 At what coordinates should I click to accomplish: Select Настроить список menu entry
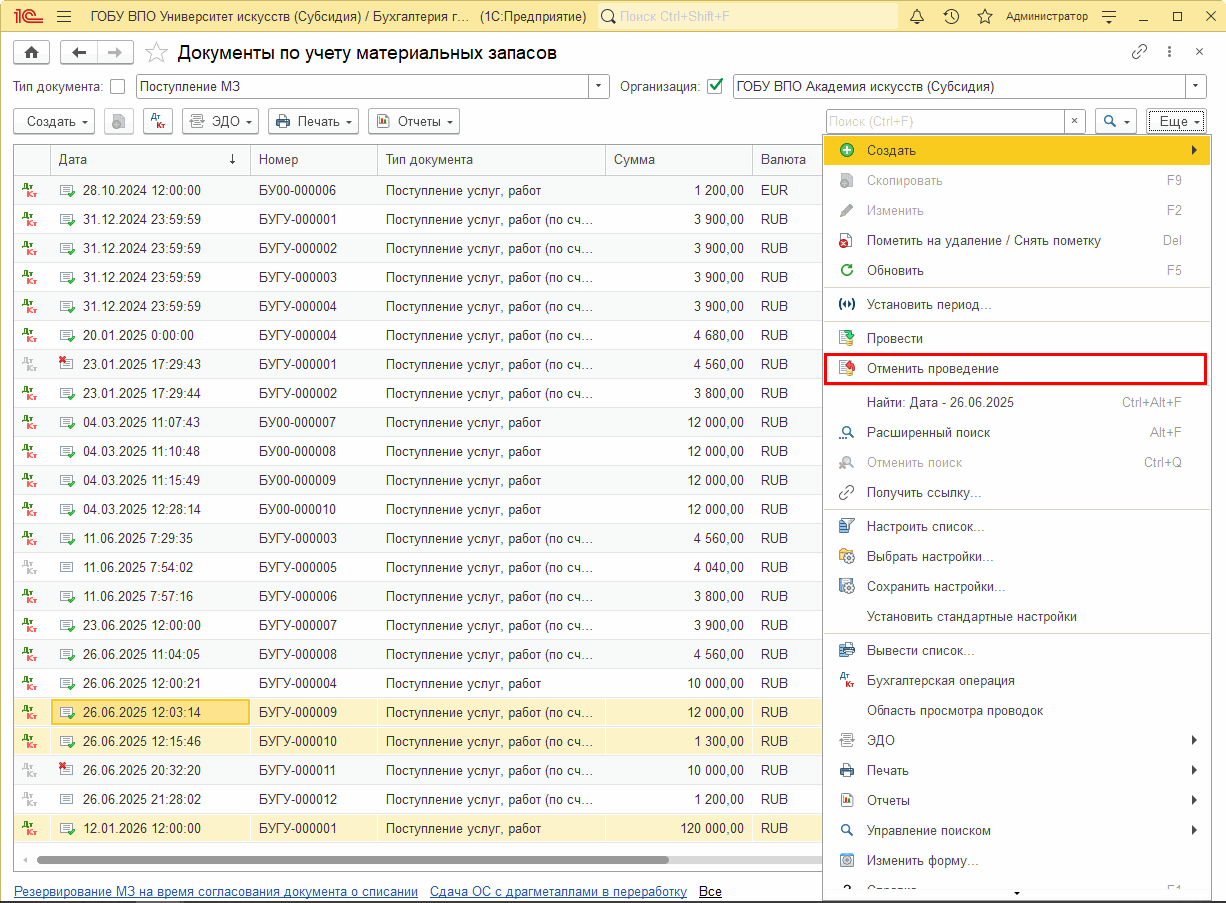coord(925,526)
